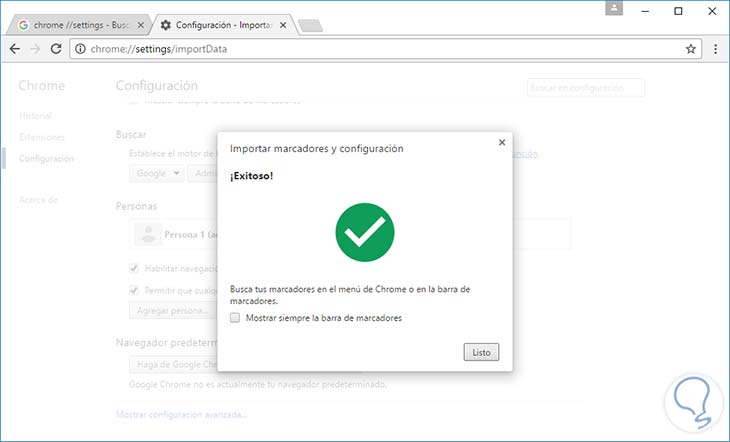Select Configuración in the sidebar
730x442 pixels.
[46, 159]
